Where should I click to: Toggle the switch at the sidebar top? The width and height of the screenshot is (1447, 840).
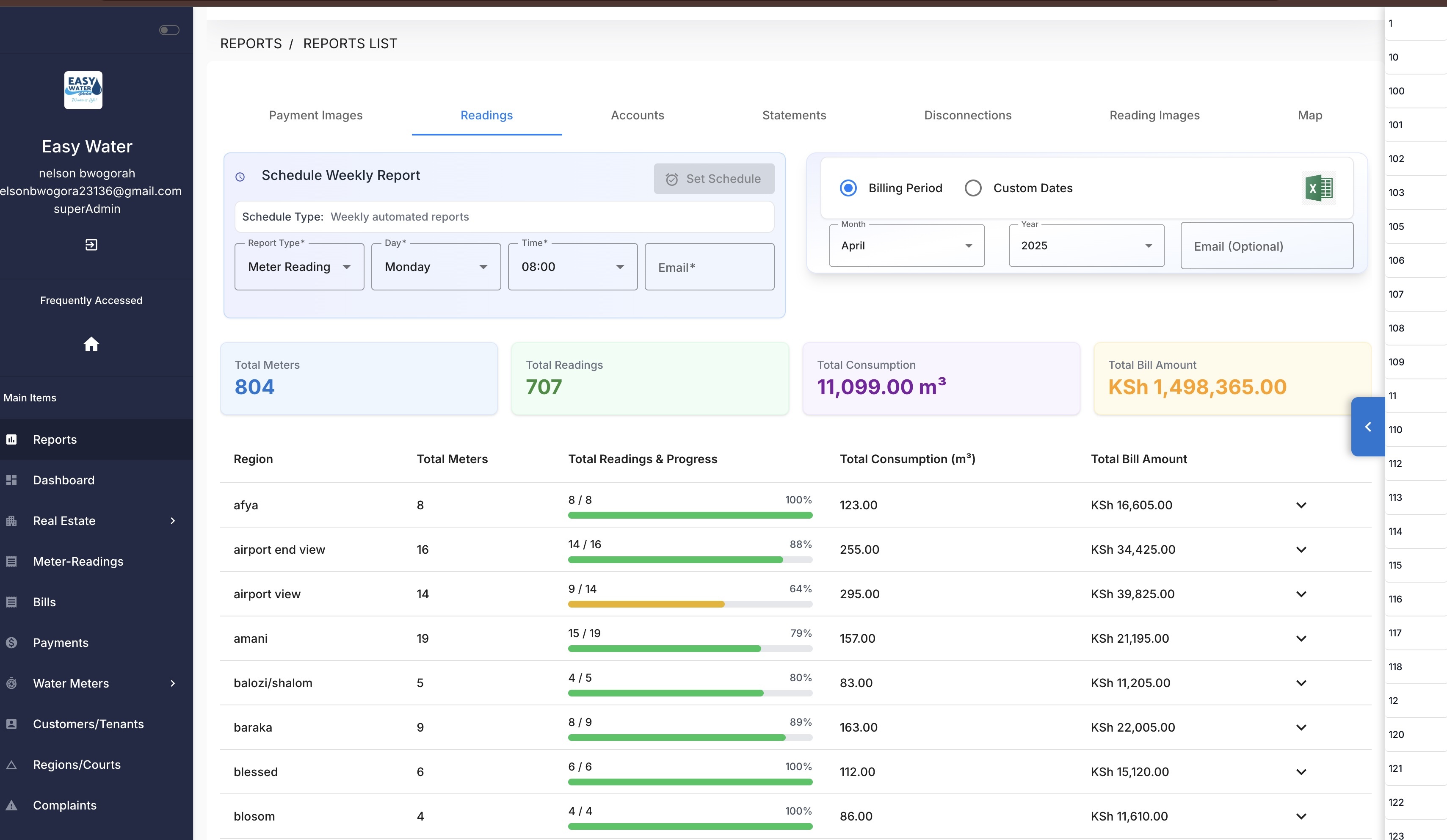pos(169,30)
